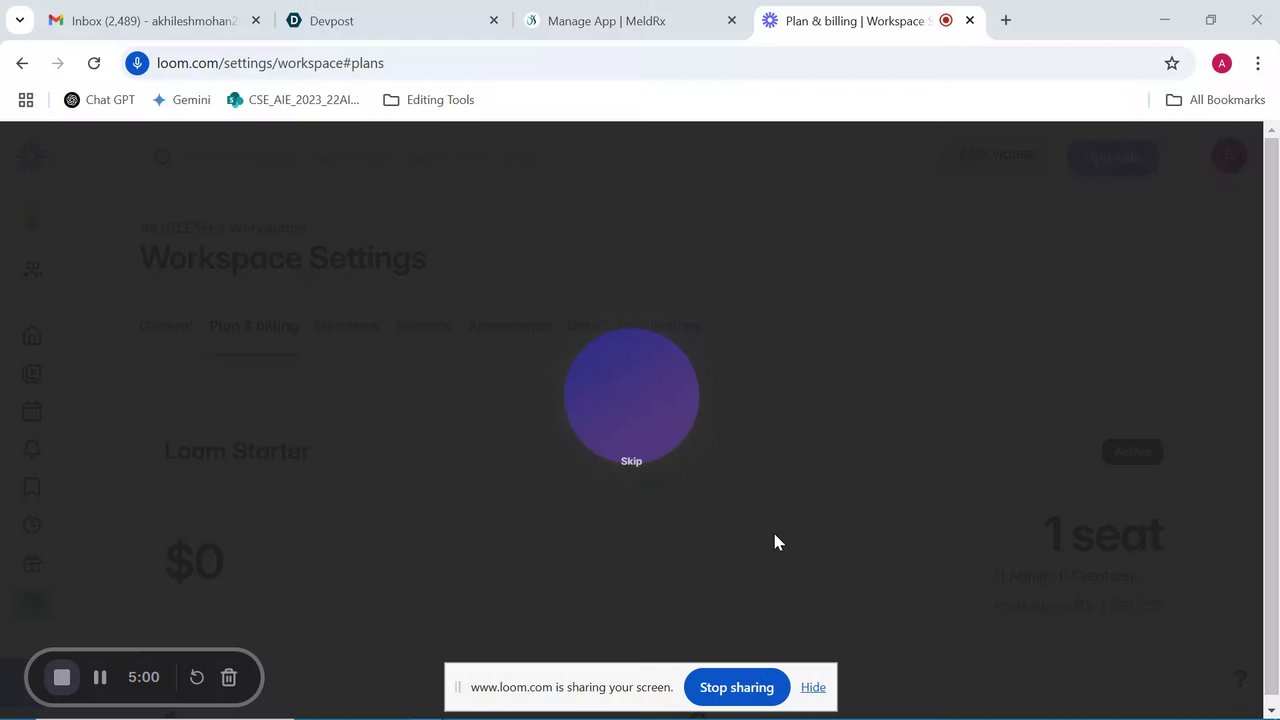Bookmark this page with the star icon
The height and width of the screenshot is (720, 1280).
pyautogui.click(x=1172, y=63)
